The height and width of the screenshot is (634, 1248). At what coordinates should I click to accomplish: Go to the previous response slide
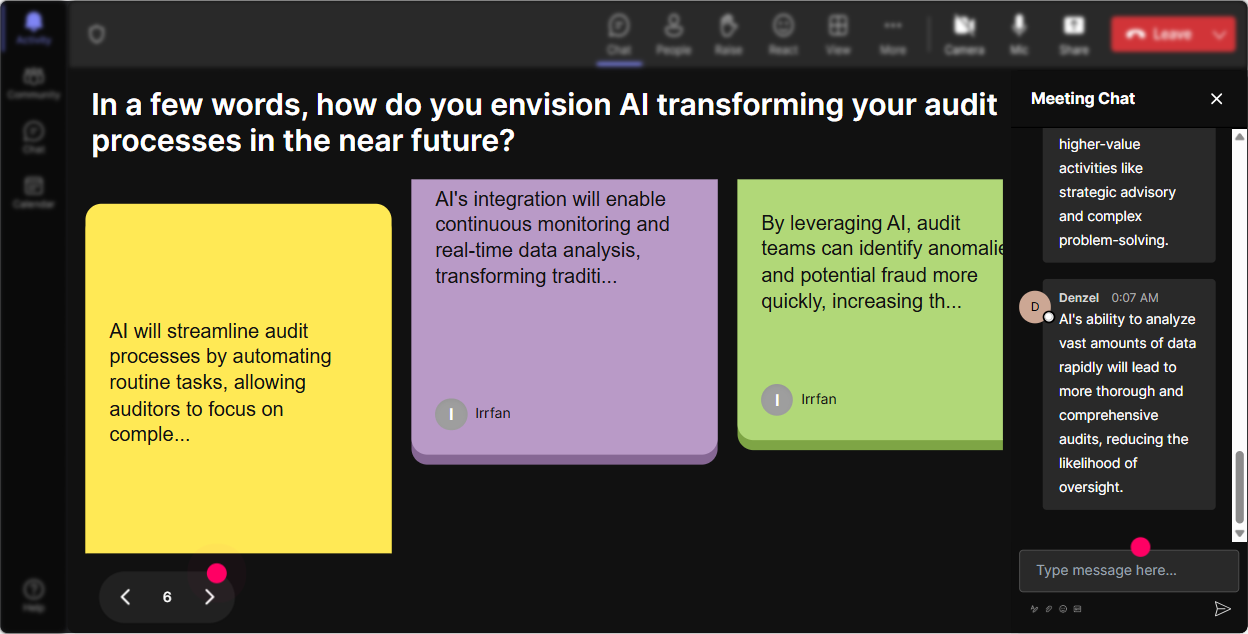tap(125, 597)
